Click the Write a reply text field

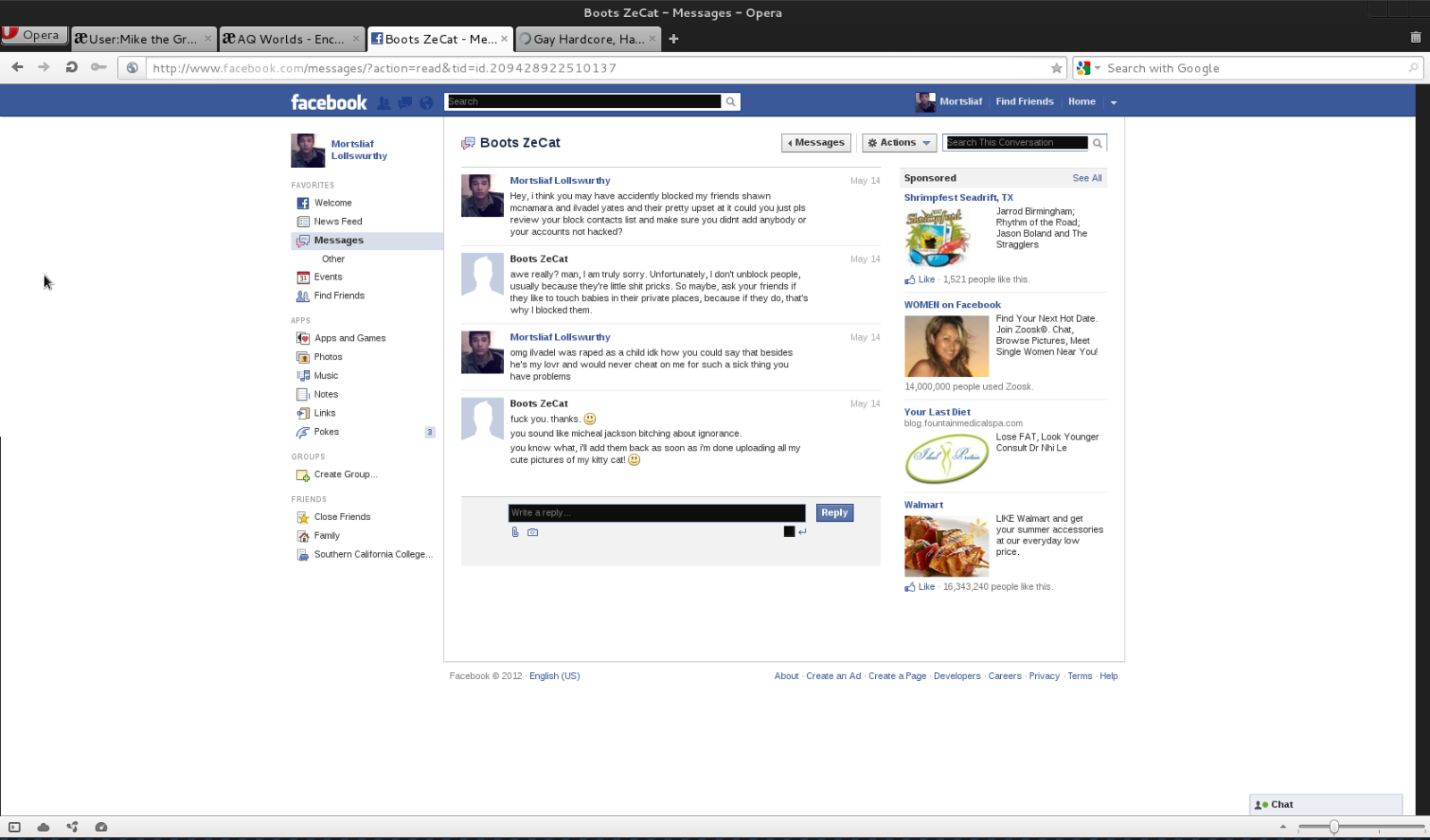(x=656, y=513)
